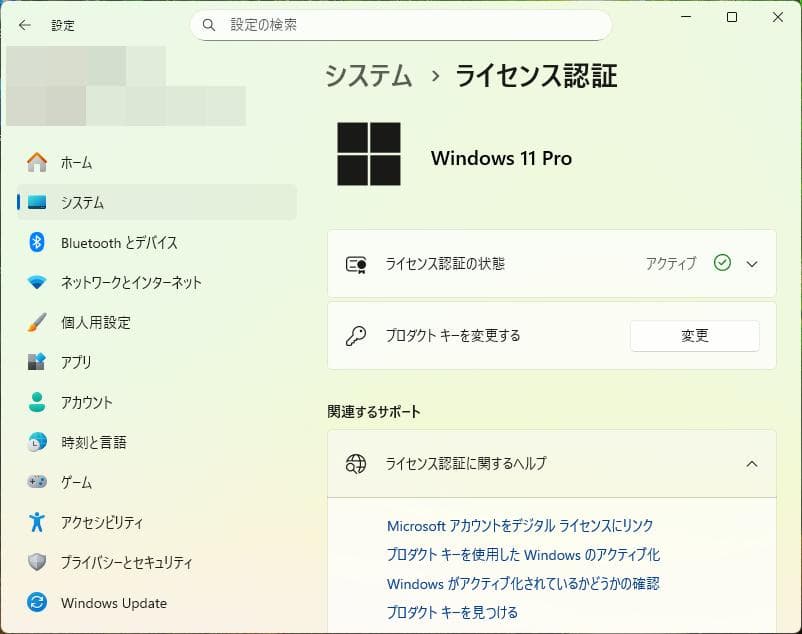Click the search magnifier icon

click(209, 25)
